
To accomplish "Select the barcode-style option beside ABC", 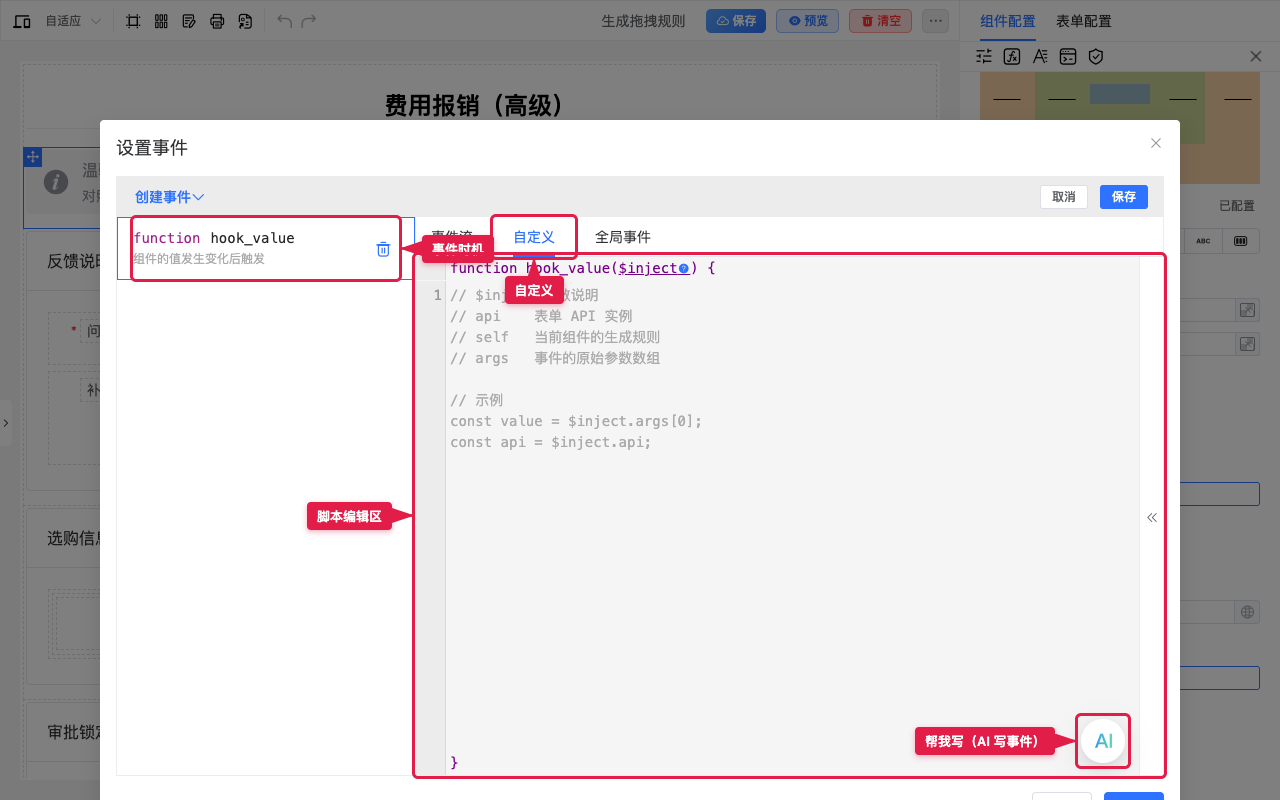I will pyautogui.click(x=1241, y=241).
